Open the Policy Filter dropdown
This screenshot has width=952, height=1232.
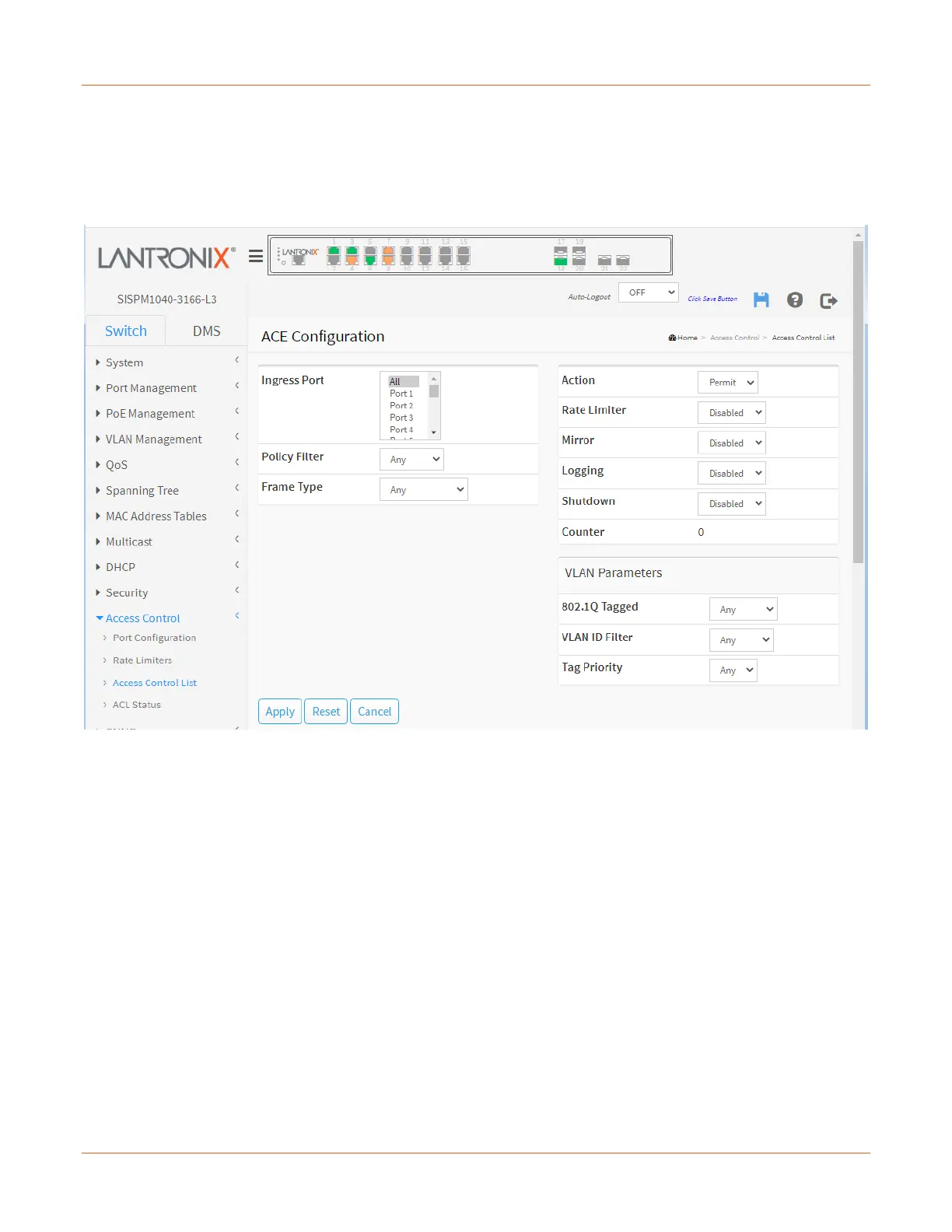tap(411, 460)
